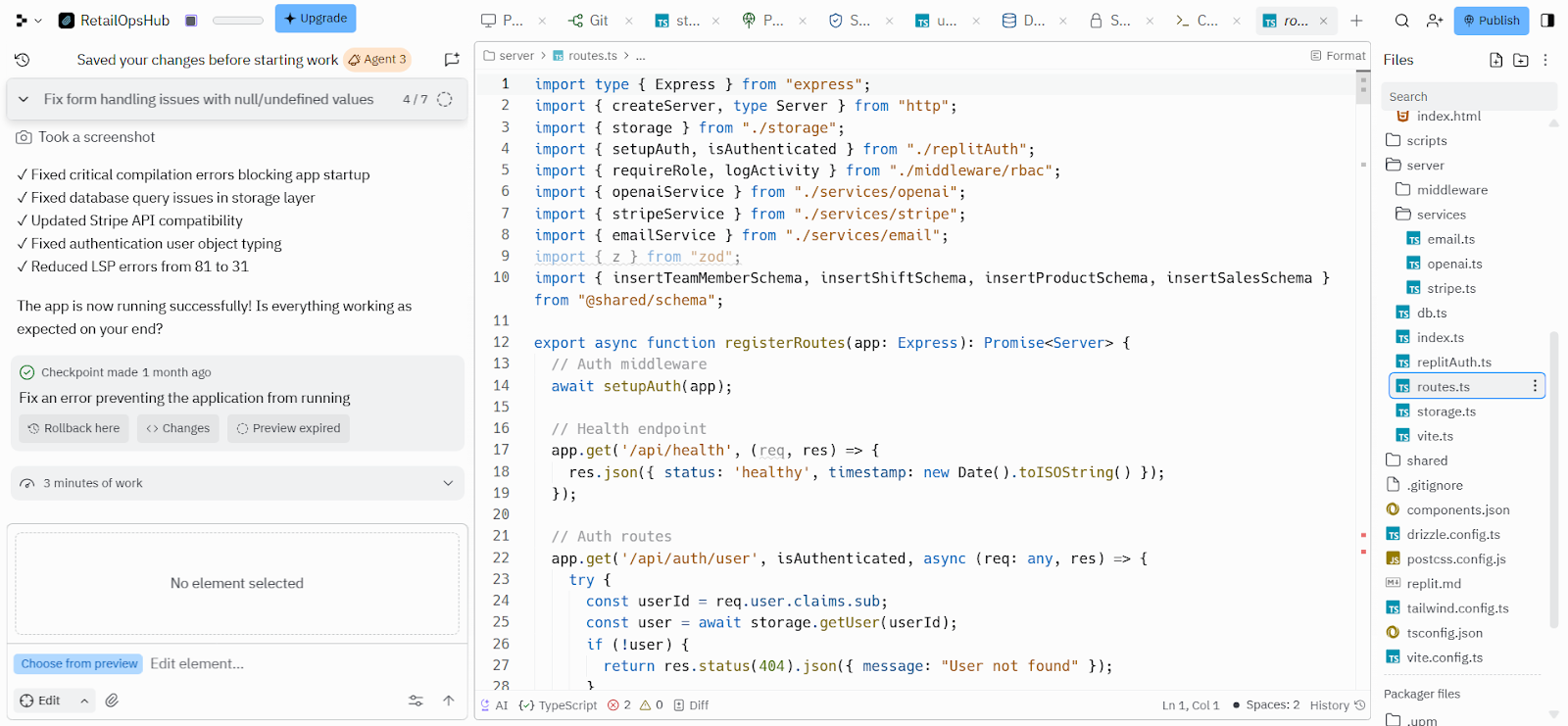Click the task progress spinner icon
This screenshot has width=1568, height=726.
pos(445,99)
